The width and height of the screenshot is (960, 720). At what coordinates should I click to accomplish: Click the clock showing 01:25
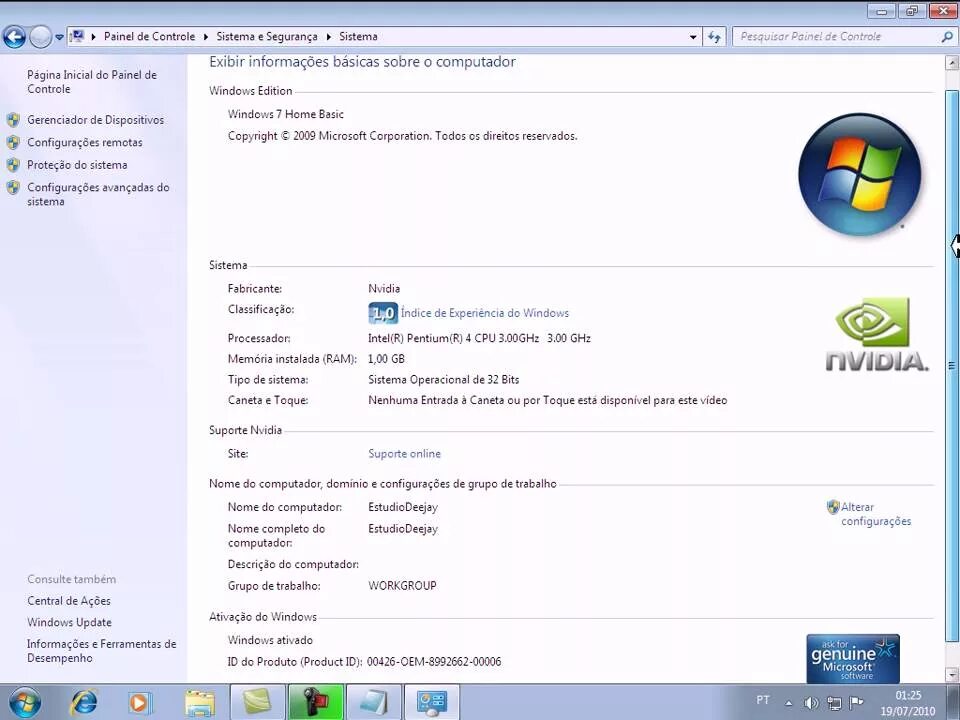tap(908, 696)
